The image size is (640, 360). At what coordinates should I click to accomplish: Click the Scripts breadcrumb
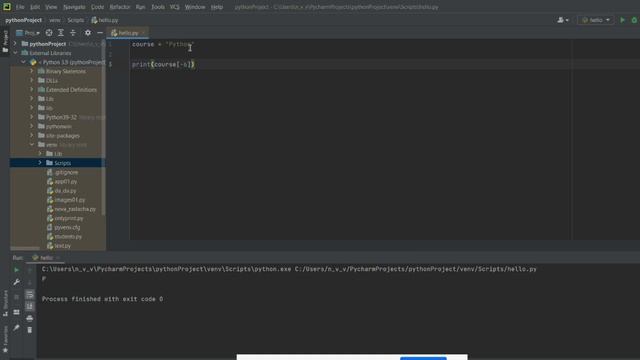click(76, 20)
